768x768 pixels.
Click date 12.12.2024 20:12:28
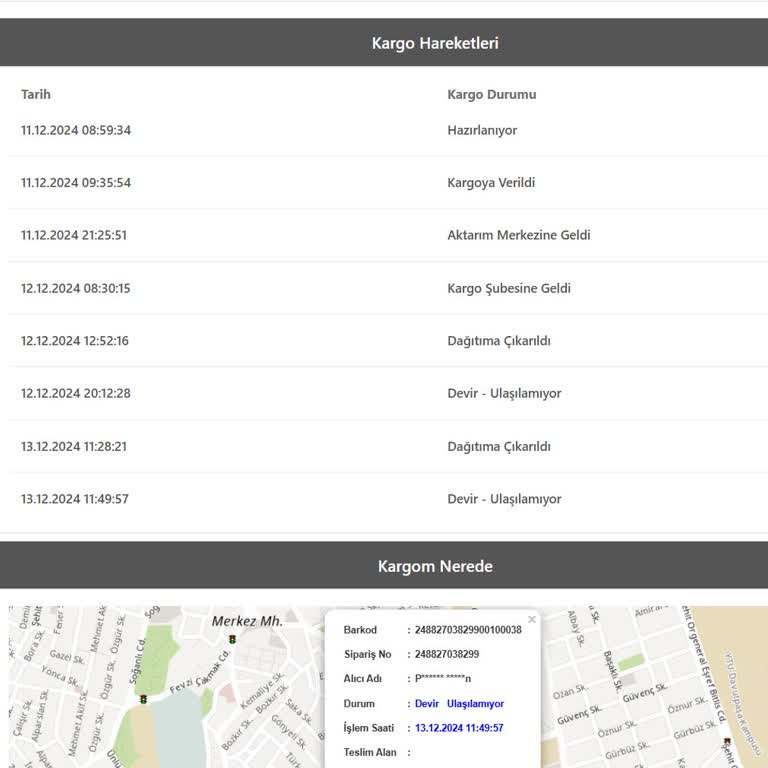[76, 393]
